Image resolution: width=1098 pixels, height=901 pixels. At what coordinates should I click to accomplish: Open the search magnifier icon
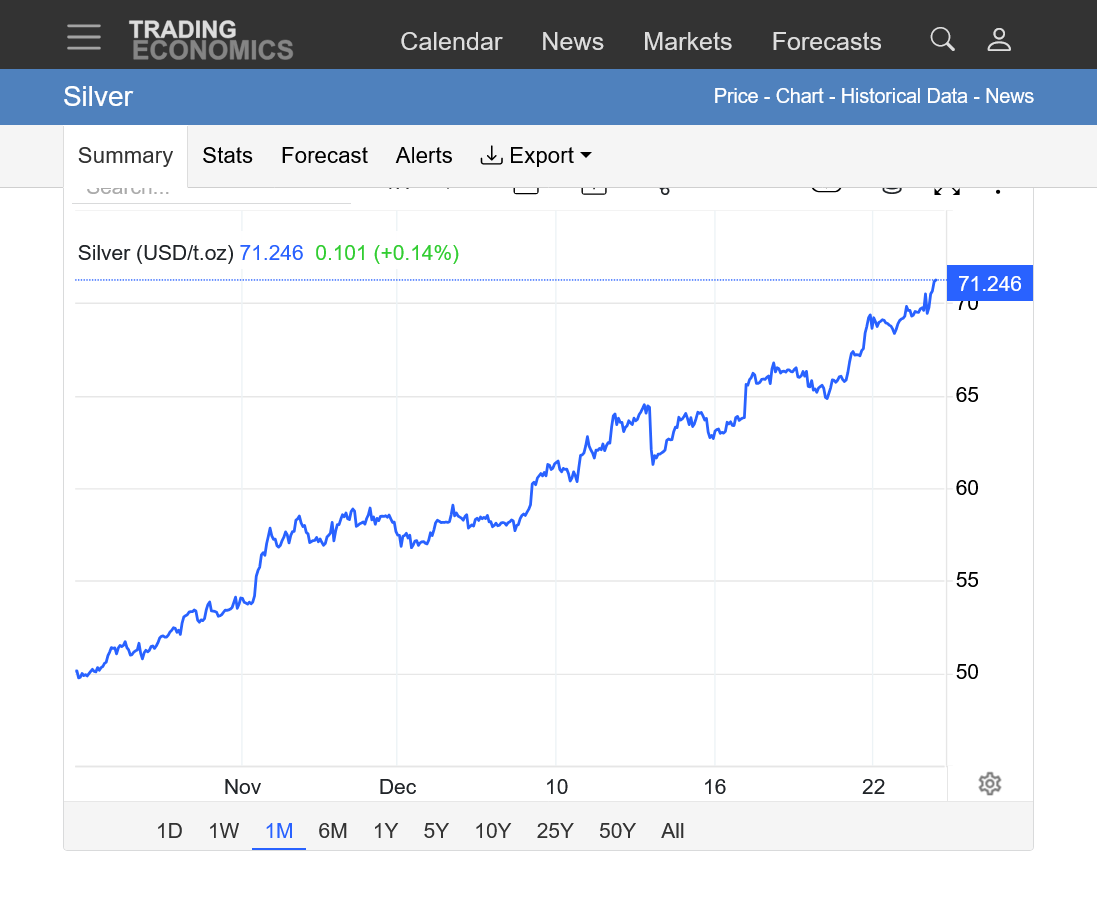click(x=942, y=40)
